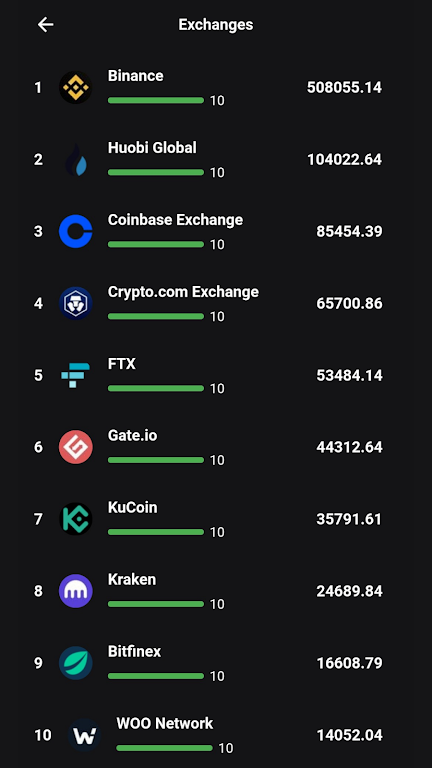Open the Crypto.com Exchange lion logo

75,303
